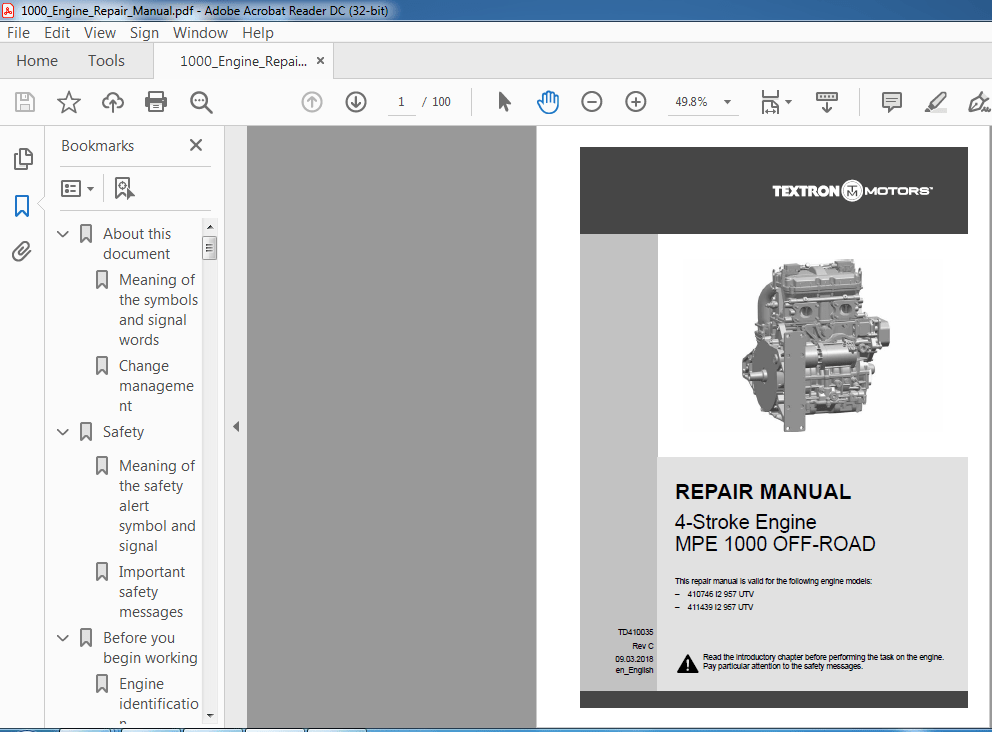Go to Meaning of the safety alert bookmark
The image size is (992, 732).
tap(157, 506)
